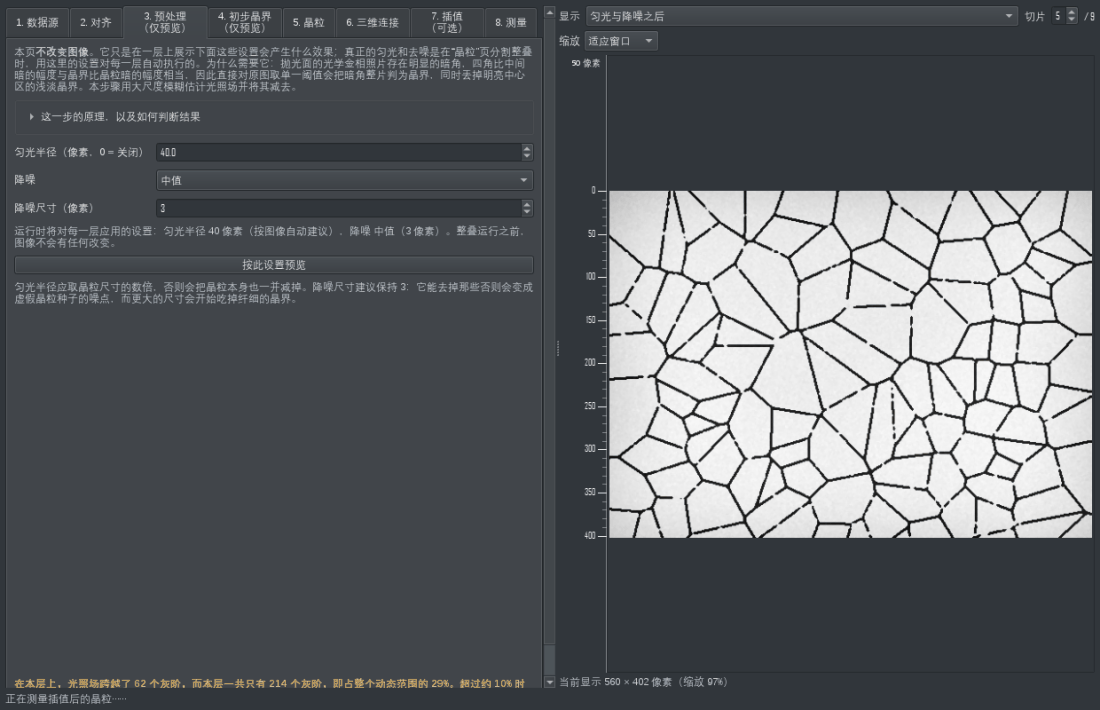The height and width of the screenshot is (710, 1100).
Task: Click the left panel scrollbar down arrow
Action: (549, 682)
